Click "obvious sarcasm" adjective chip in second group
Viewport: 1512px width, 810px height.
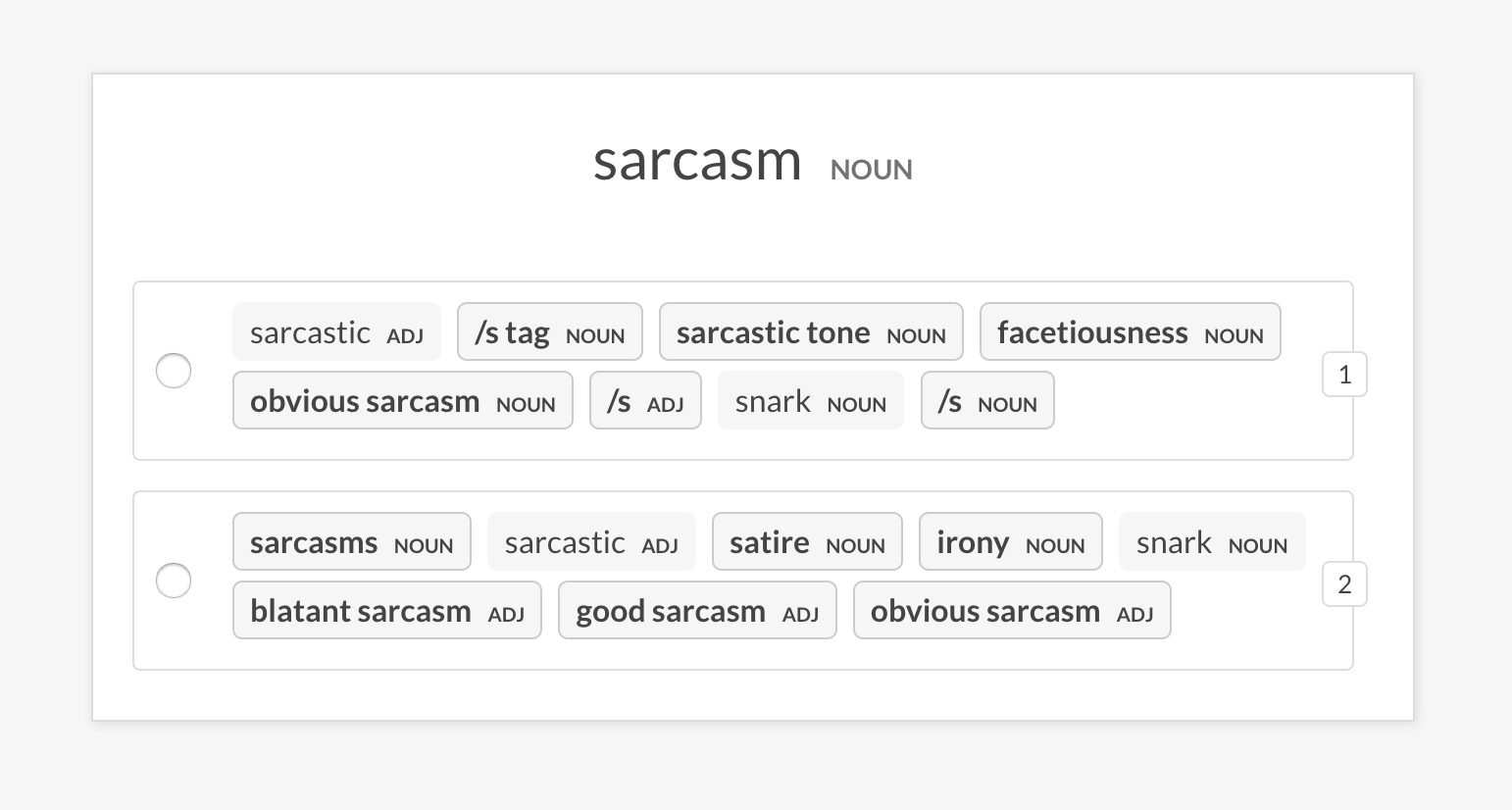point(1011,611)
